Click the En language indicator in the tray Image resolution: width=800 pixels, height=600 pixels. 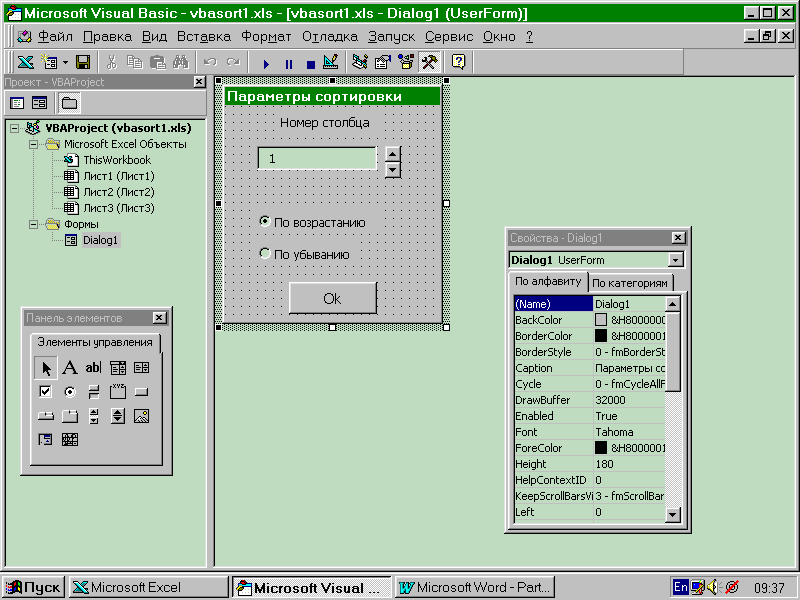point(680,587)
